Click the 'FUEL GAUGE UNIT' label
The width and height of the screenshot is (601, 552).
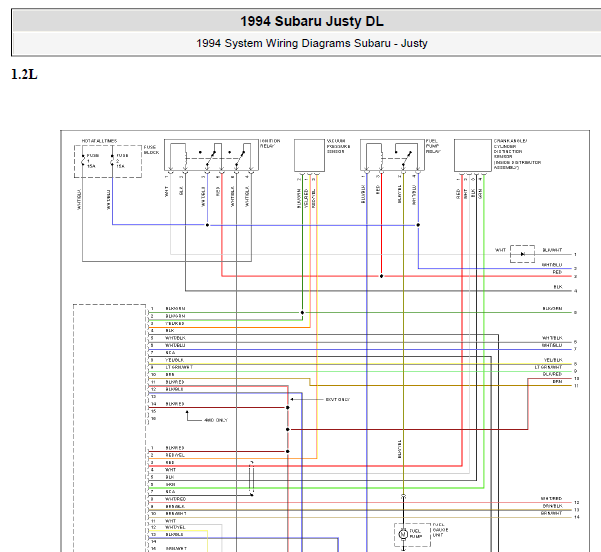click(x=440, y=530)
